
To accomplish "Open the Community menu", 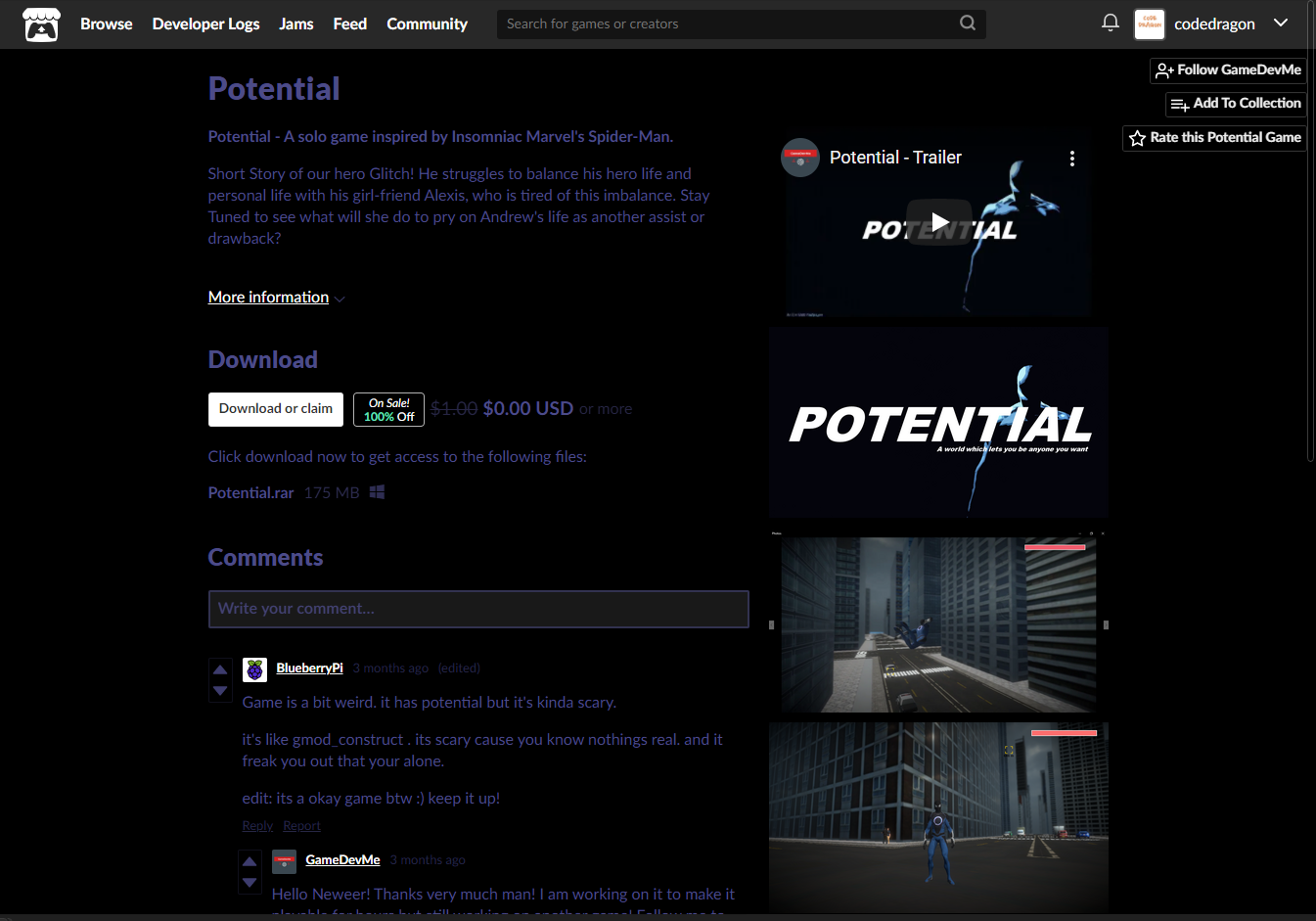I will (427, 23).
